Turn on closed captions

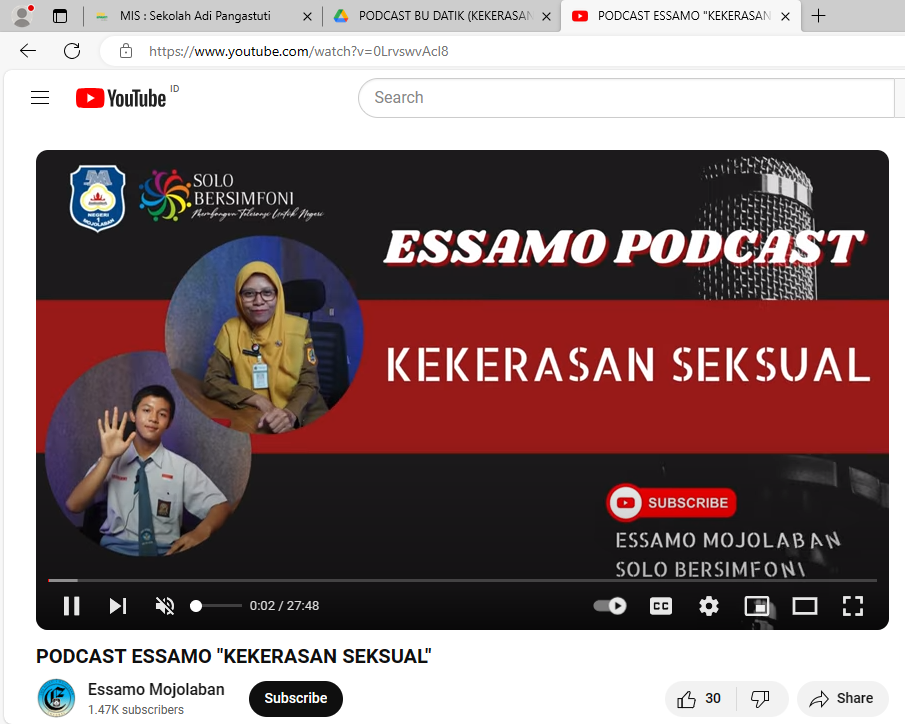[661, 606]
